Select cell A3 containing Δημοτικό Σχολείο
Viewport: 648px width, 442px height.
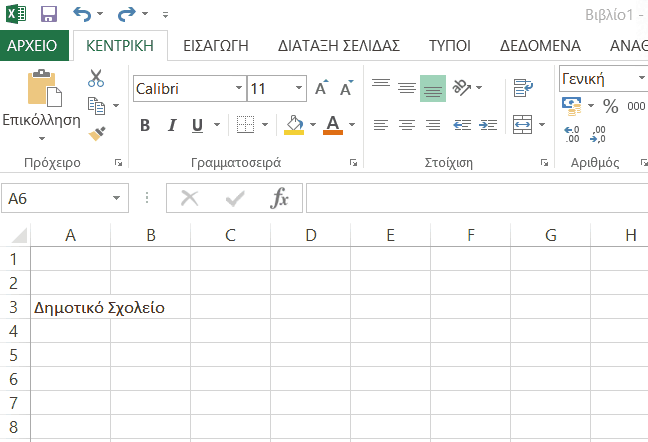[70, 307]
